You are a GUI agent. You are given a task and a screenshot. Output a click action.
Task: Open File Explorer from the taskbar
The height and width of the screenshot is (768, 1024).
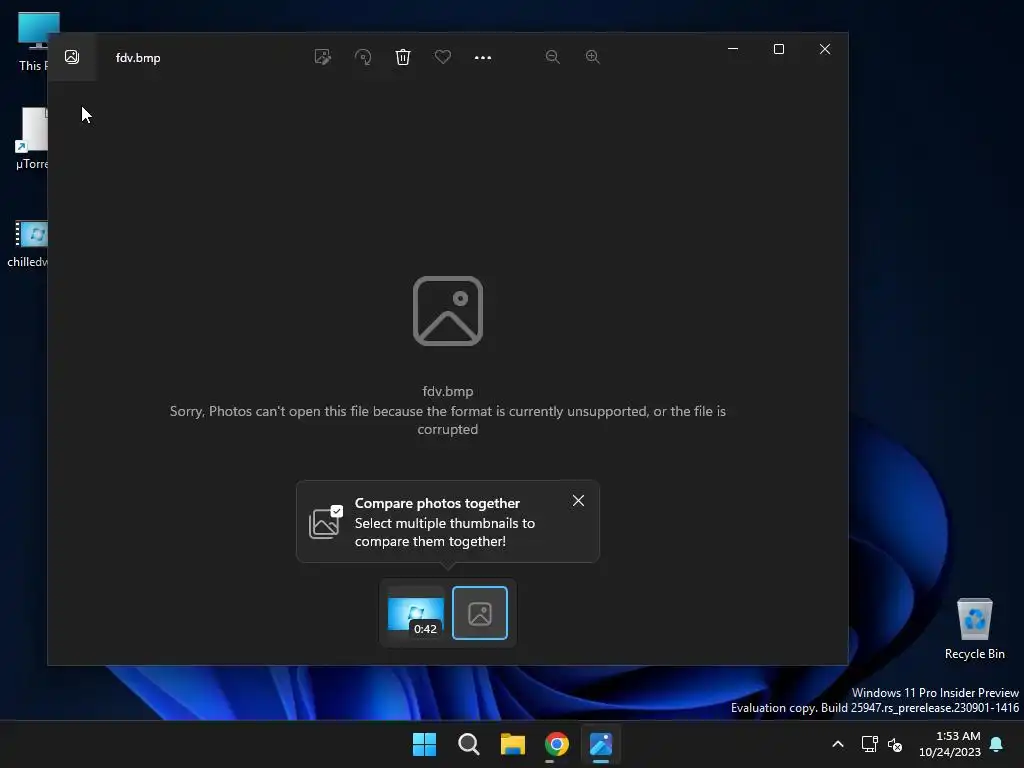click(x=513, y=744)
